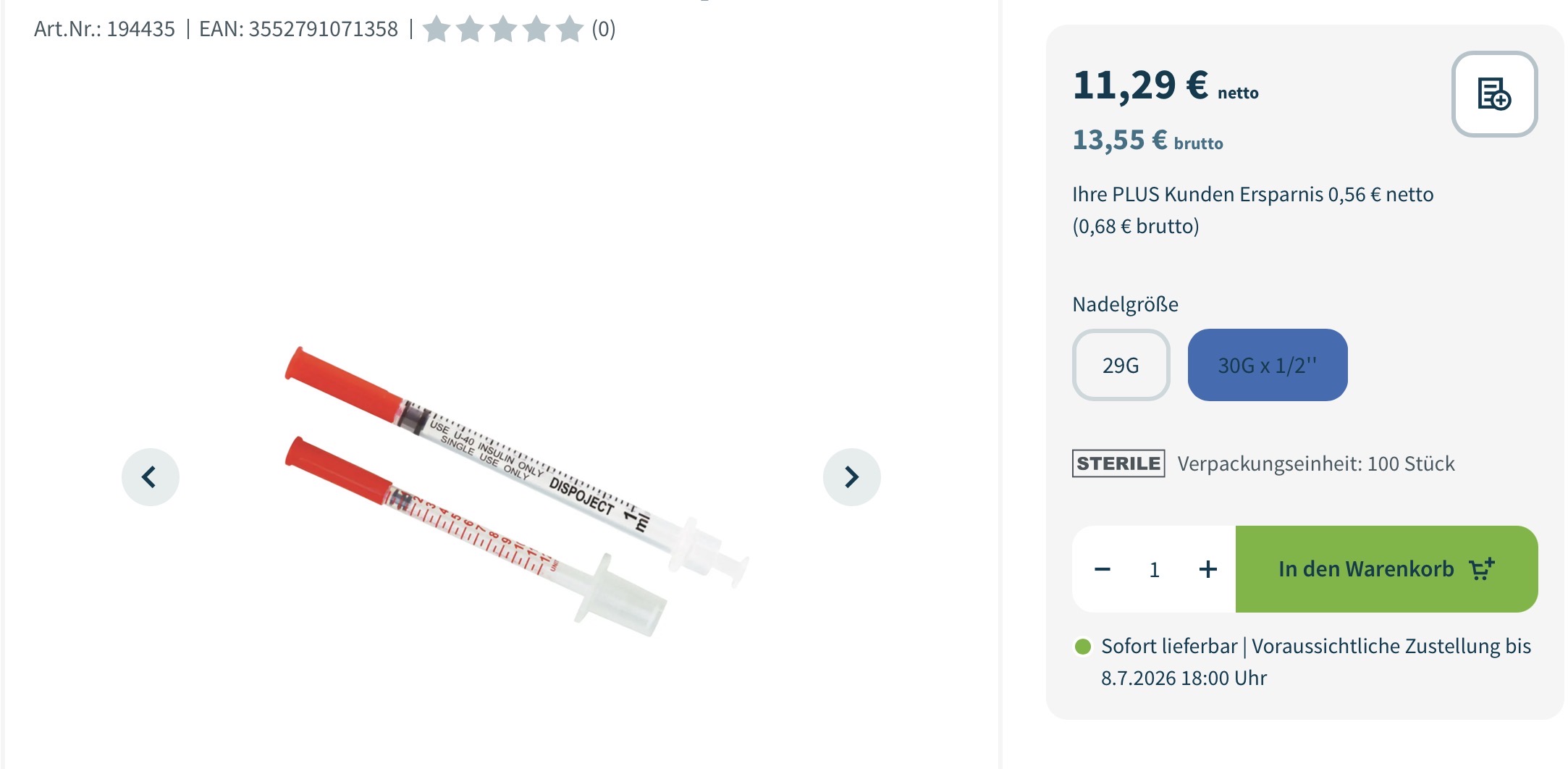Rate with the first star
The height and width of the screenshot is (769, 1568).
[437, 30]
